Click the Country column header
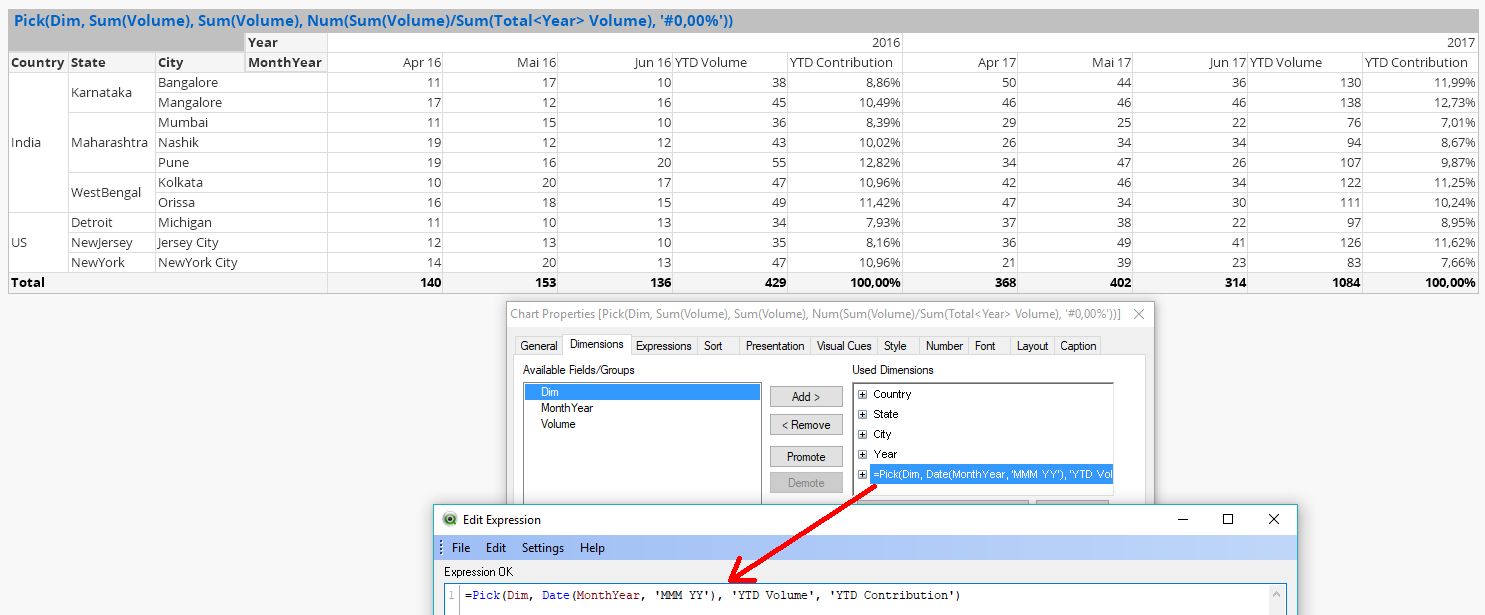This screenshot has width=1485, height=615. tap(38, 62)
